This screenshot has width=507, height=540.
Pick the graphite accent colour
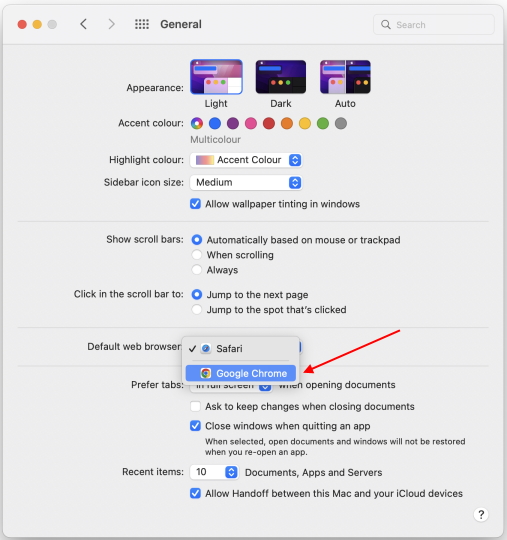coord(341,123)
